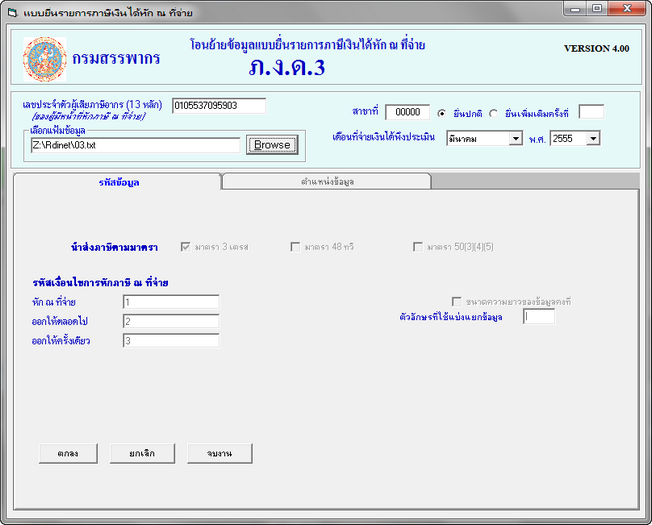Open the month dropdown showing มีนาคม
Screen dimensions: 652x525
(515, 138)
